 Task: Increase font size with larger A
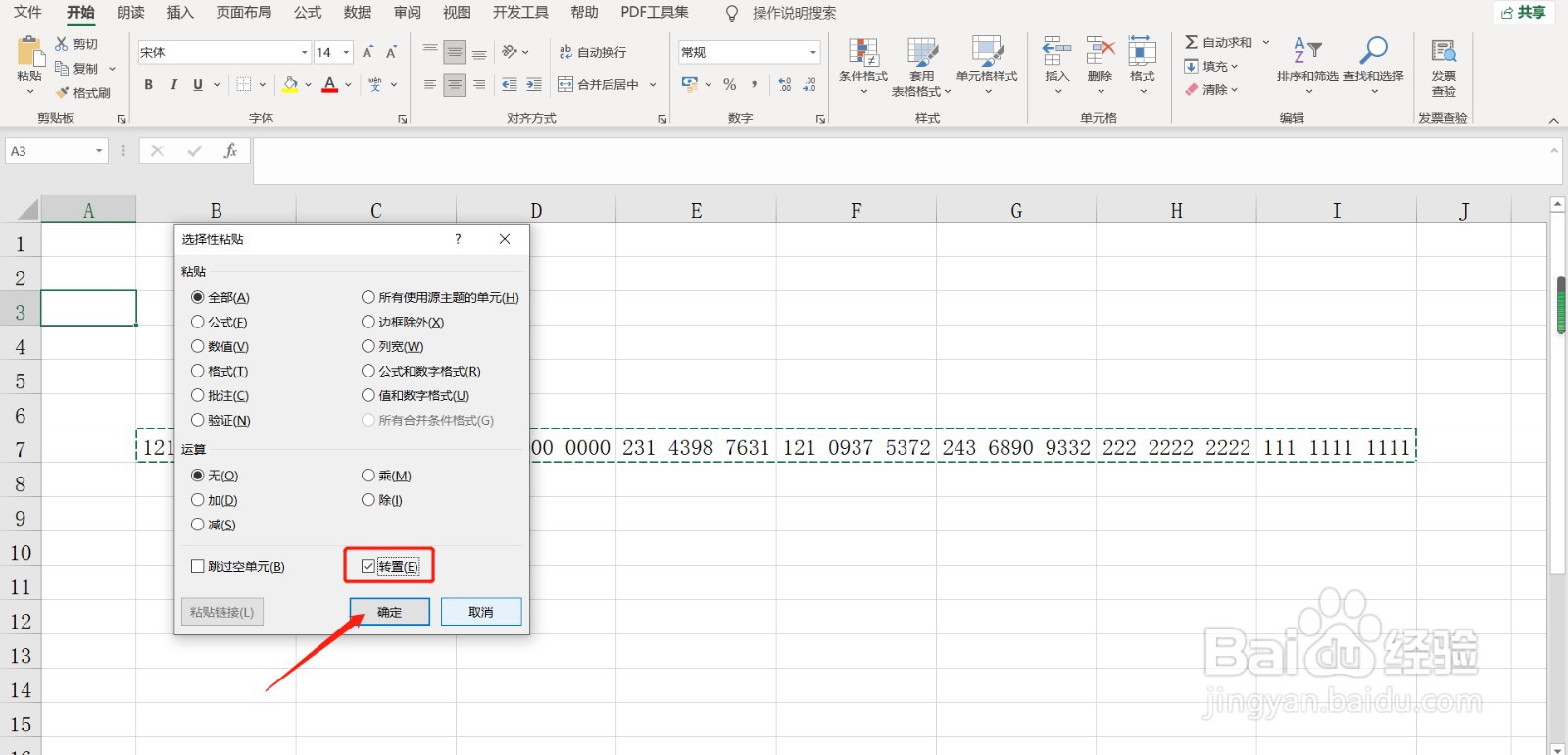pos(367,52)
